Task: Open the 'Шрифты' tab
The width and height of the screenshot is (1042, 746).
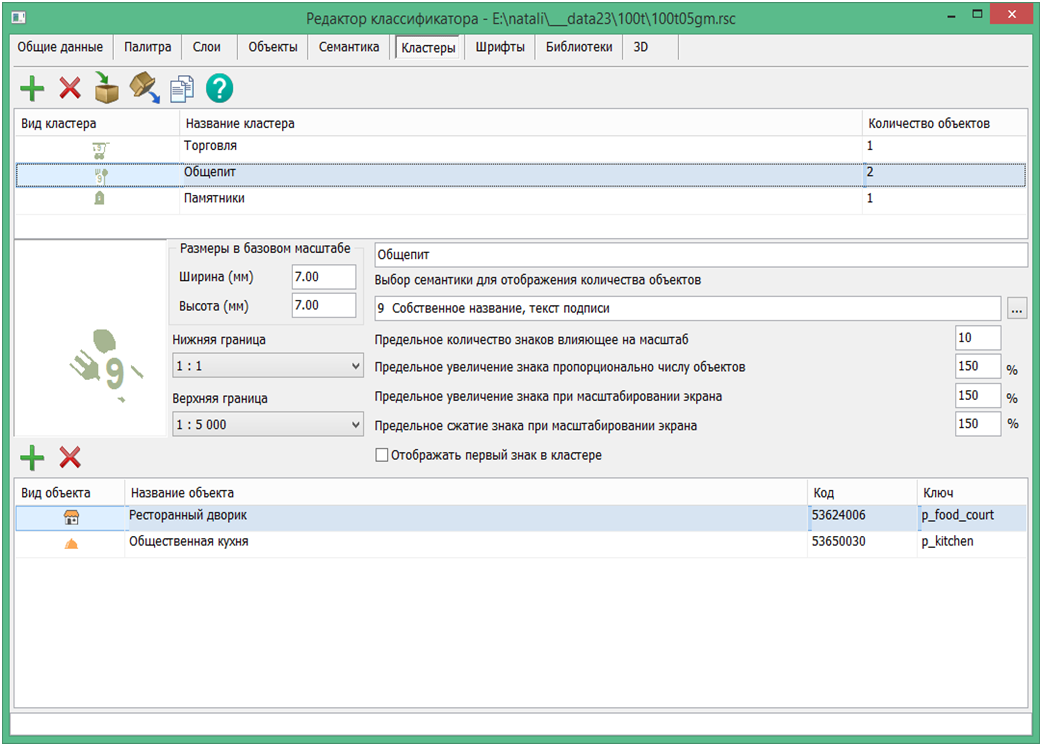Action: click(x=500, y=47)
